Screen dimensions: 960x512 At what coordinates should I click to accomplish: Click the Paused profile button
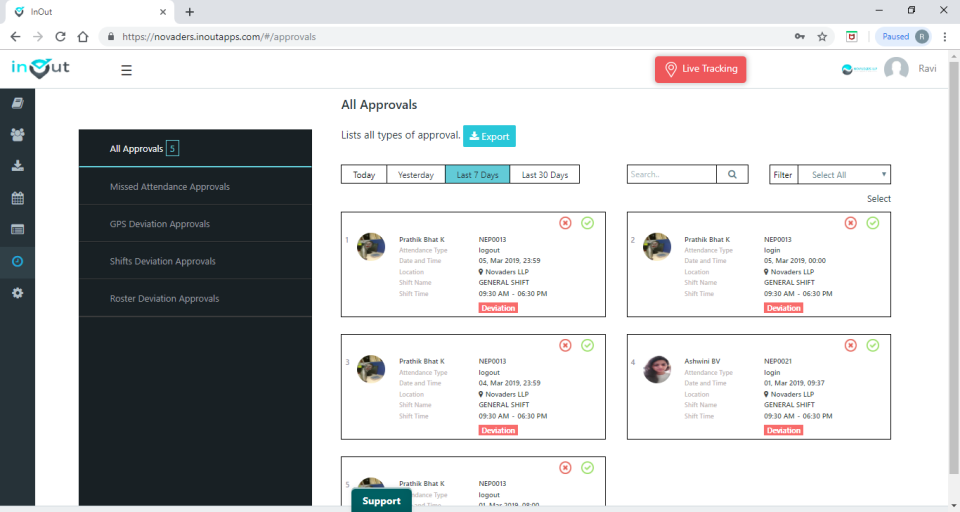904,37
